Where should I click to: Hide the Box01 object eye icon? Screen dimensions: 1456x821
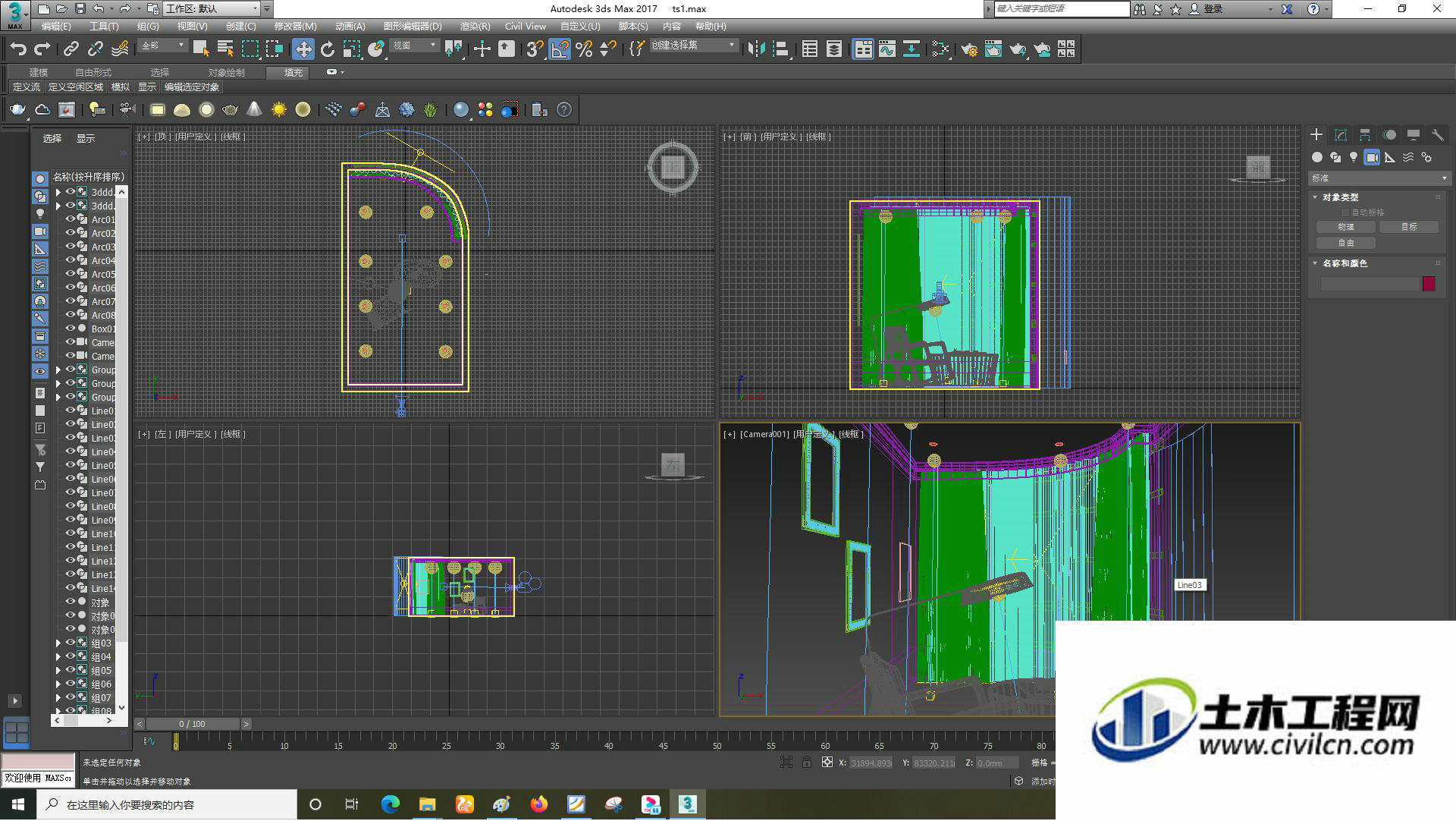click(x=71, y=329)
